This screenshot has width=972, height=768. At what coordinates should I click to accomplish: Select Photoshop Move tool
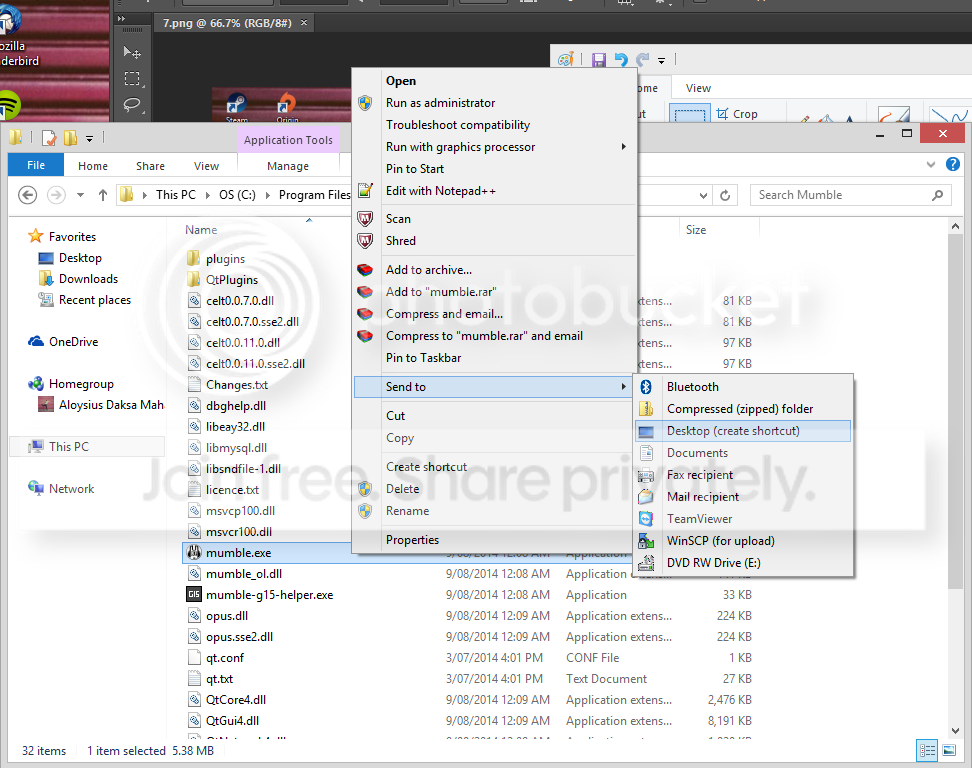click(x=131, y=52)
